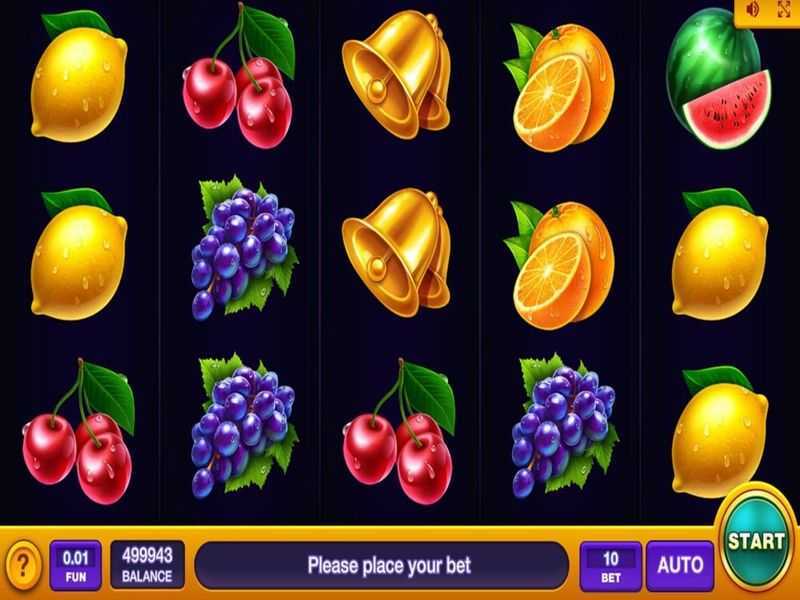This screenshot has width=800, height=600.
Task: Click the 499943 BALANCE display
Action: (x=147, y=565)
